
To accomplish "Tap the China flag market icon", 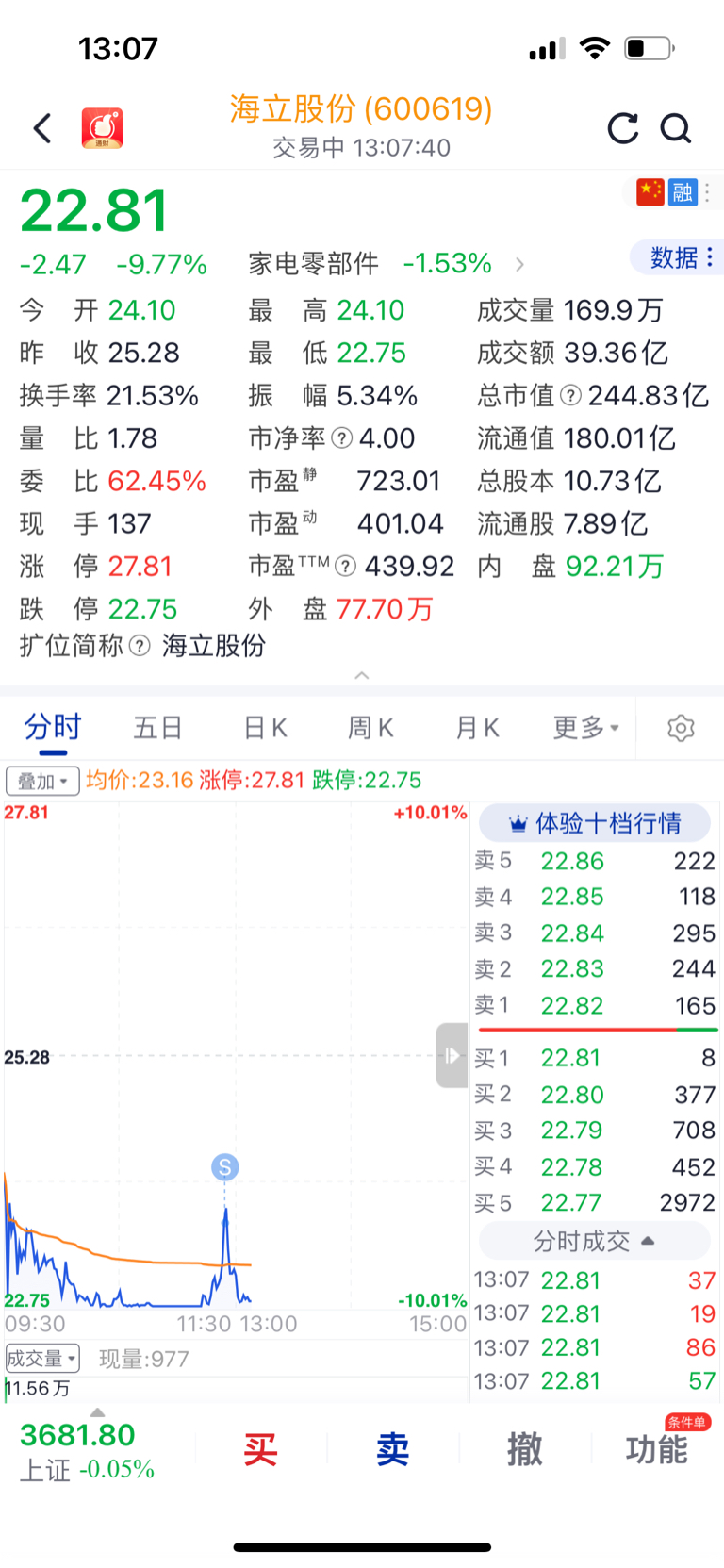I will click(x=650, y=192).
